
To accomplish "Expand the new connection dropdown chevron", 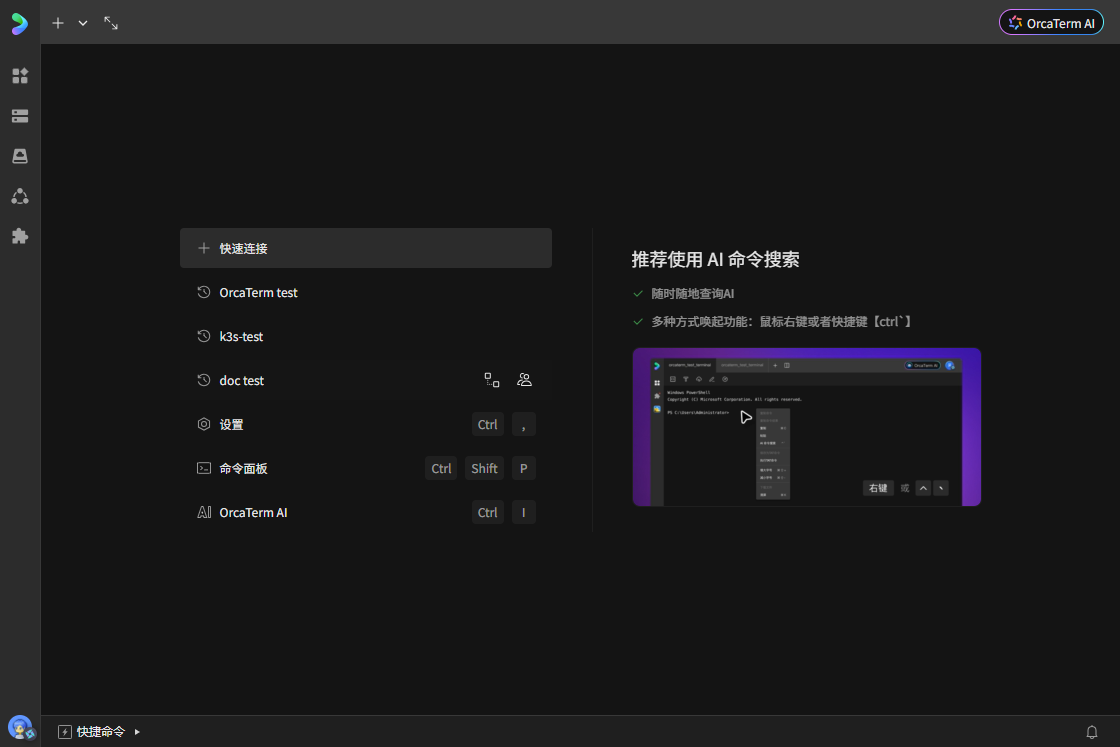I will pos(83,23).
